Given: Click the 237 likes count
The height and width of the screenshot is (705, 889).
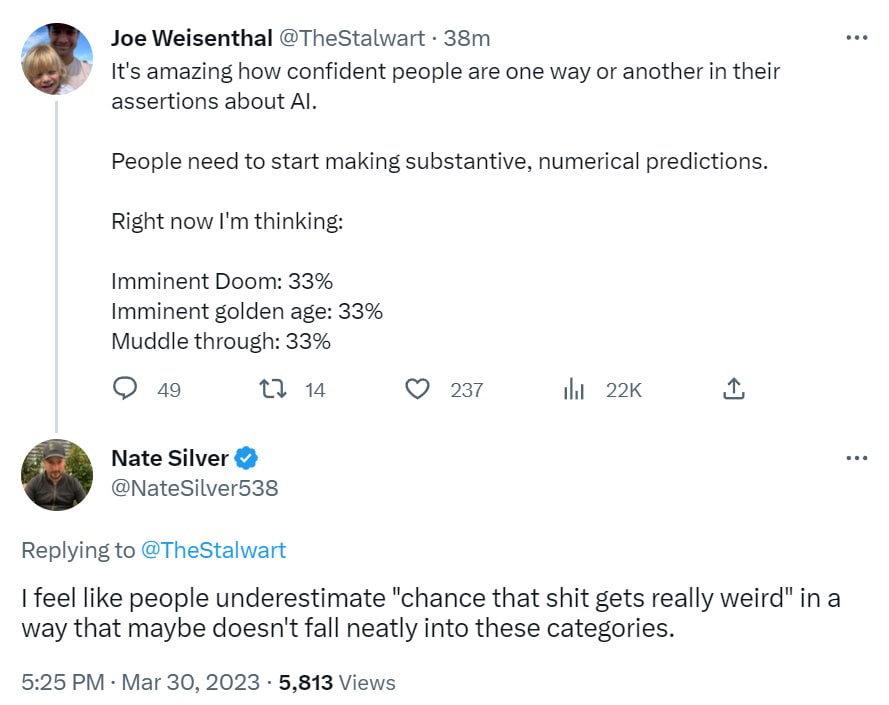Looking at the screenshot, I should pos(467,390).
